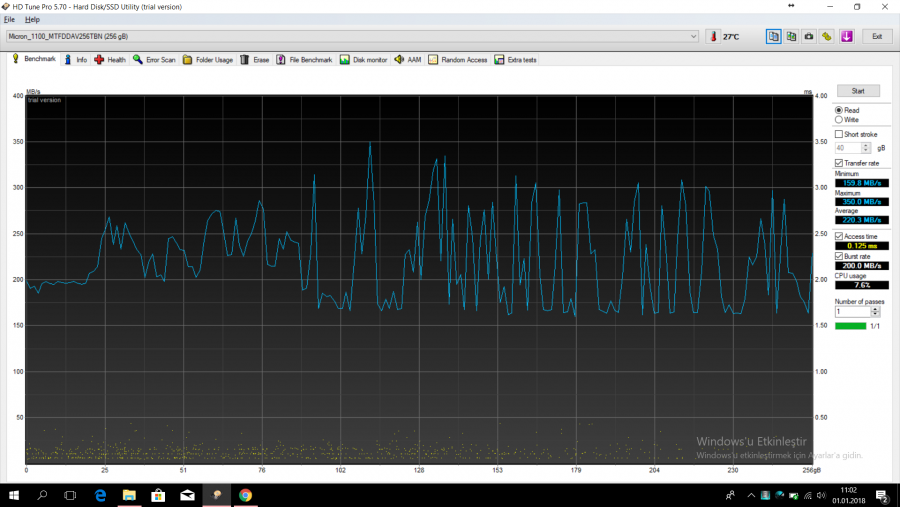Click the Minimum 159.8 MB/s value
This screenshot has height=507, width=900.
pos(862,183)
